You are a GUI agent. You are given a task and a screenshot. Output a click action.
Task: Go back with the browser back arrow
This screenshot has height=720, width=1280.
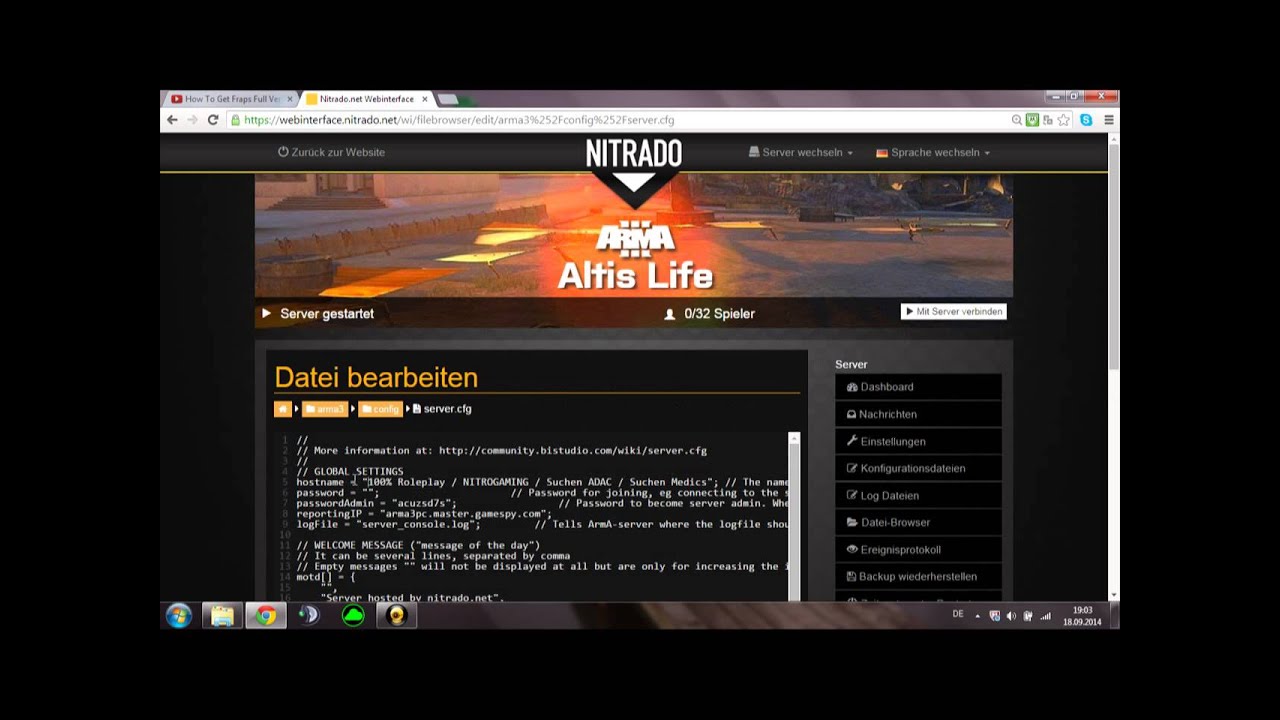pyautogui.click(x=172, y=120)
